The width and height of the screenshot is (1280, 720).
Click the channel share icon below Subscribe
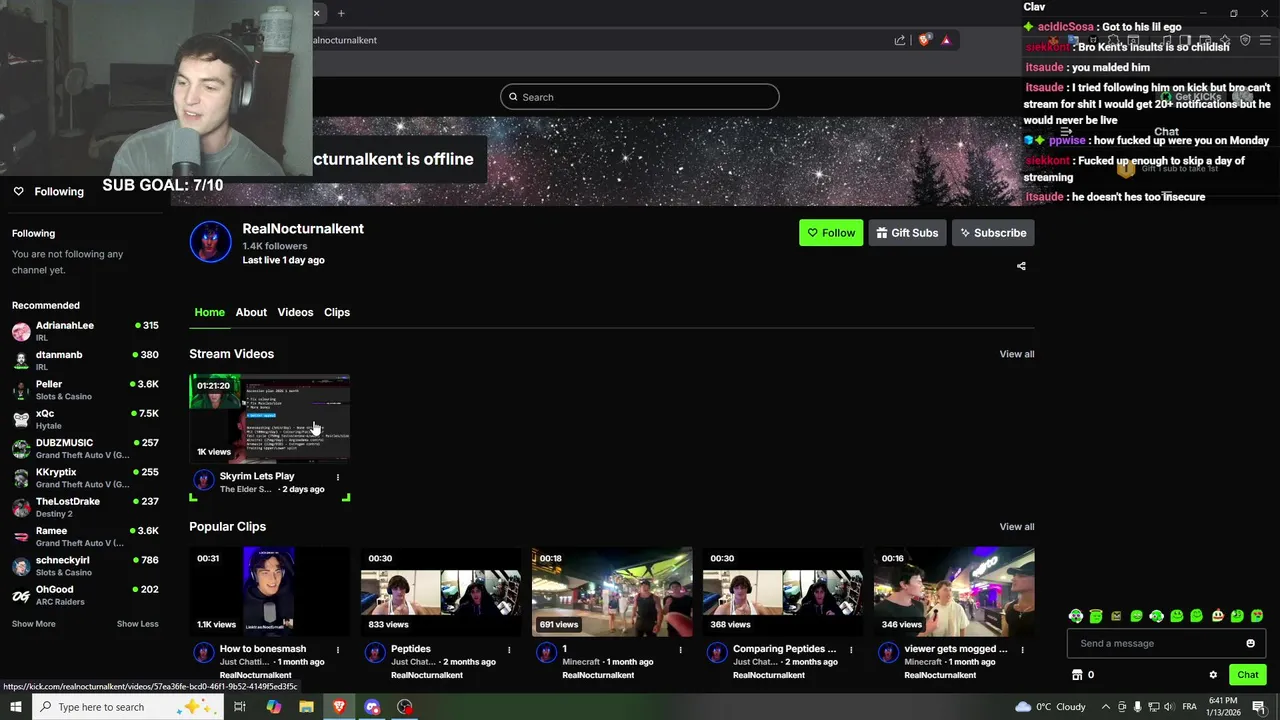point(1021,266)
